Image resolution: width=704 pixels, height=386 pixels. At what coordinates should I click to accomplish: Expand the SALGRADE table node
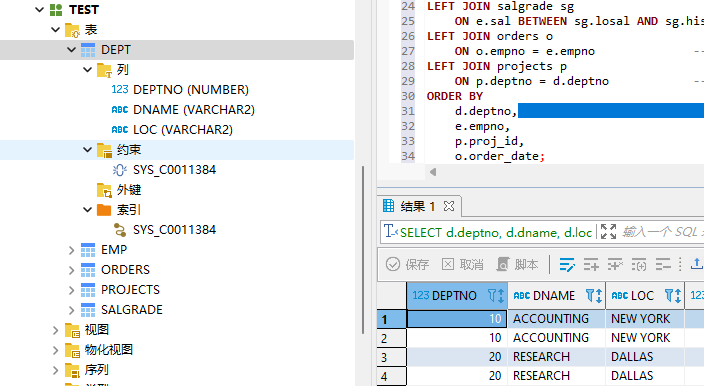point(71,310)
